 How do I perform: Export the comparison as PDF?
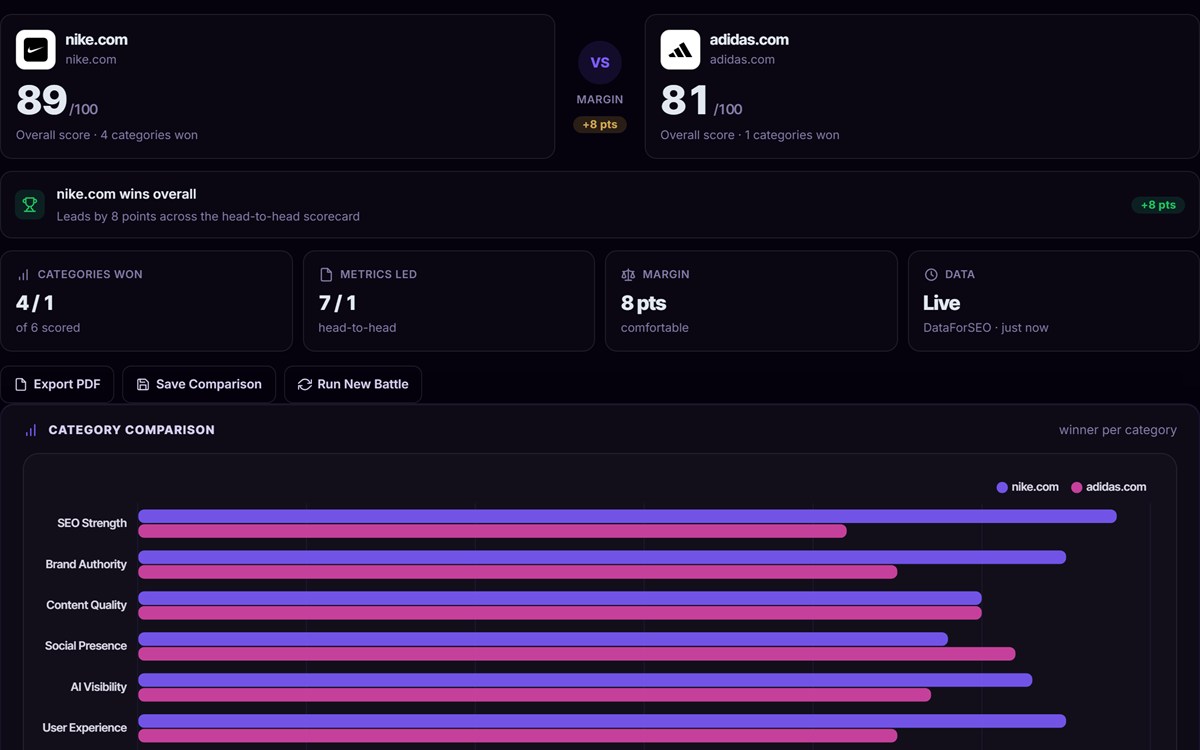point(57,384)
